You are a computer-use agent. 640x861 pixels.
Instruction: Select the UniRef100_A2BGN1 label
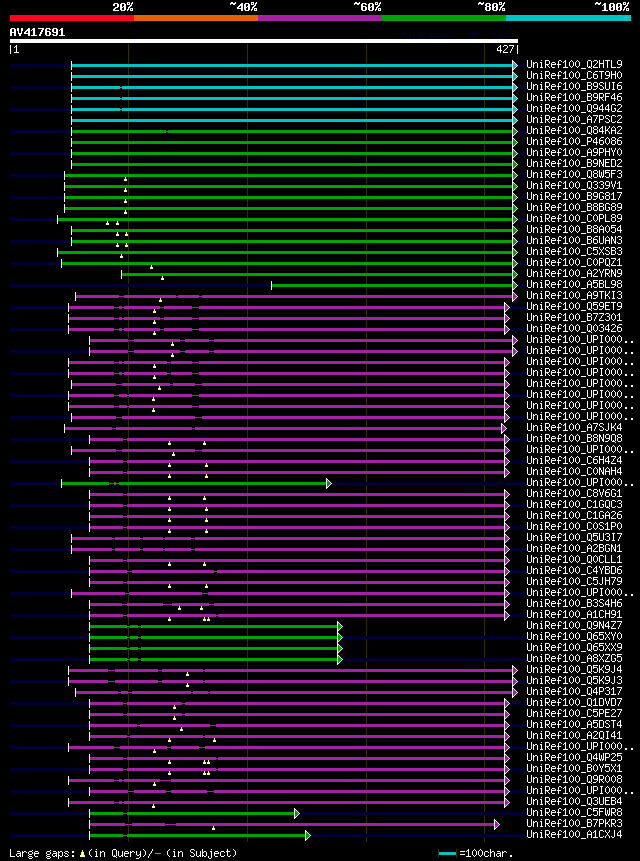pos(574,548)
